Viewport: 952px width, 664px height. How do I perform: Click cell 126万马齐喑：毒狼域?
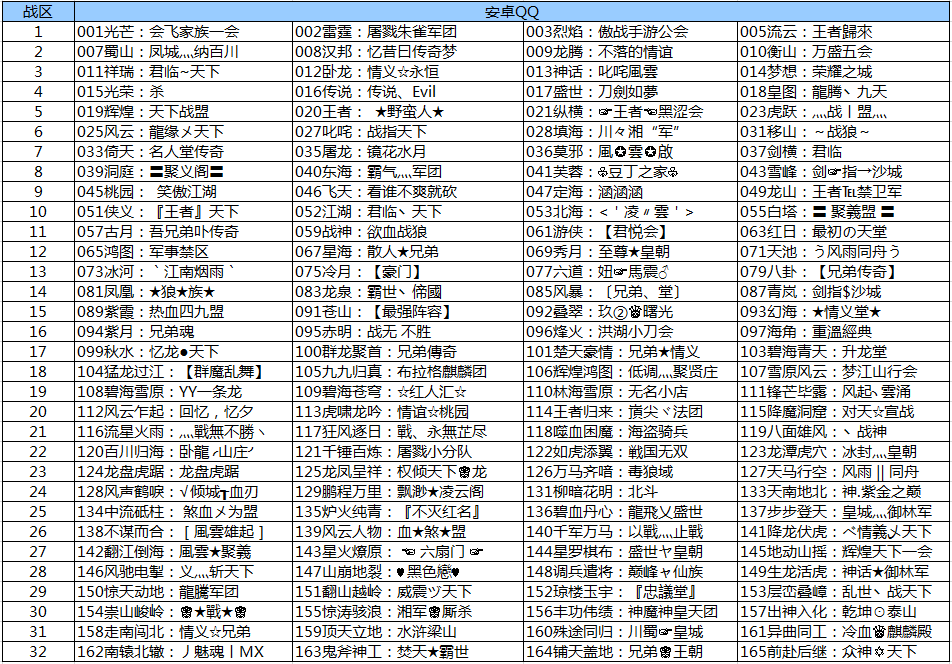tap(630, 472)
